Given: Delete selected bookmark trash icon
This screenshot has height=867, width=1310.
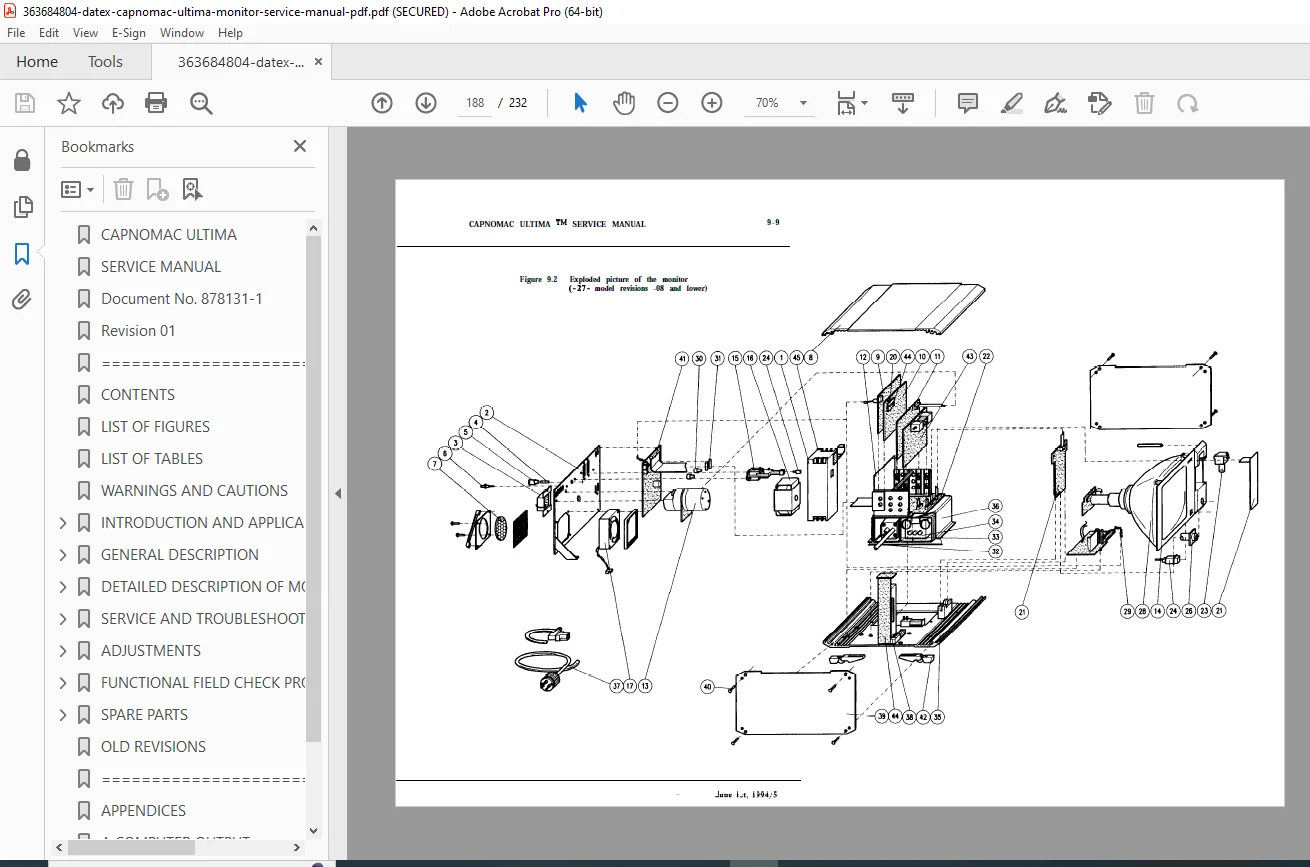Looking at the screenshot, I should (123, 189).
